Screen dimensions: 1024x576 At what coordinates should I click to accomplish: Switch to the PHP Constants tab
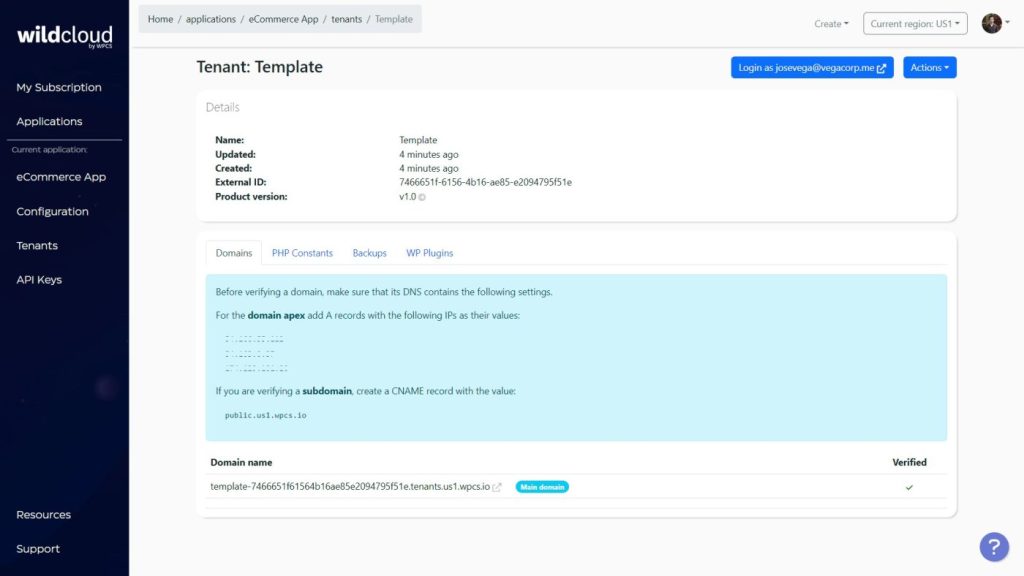pyautogui.click(x=302, y=253)
